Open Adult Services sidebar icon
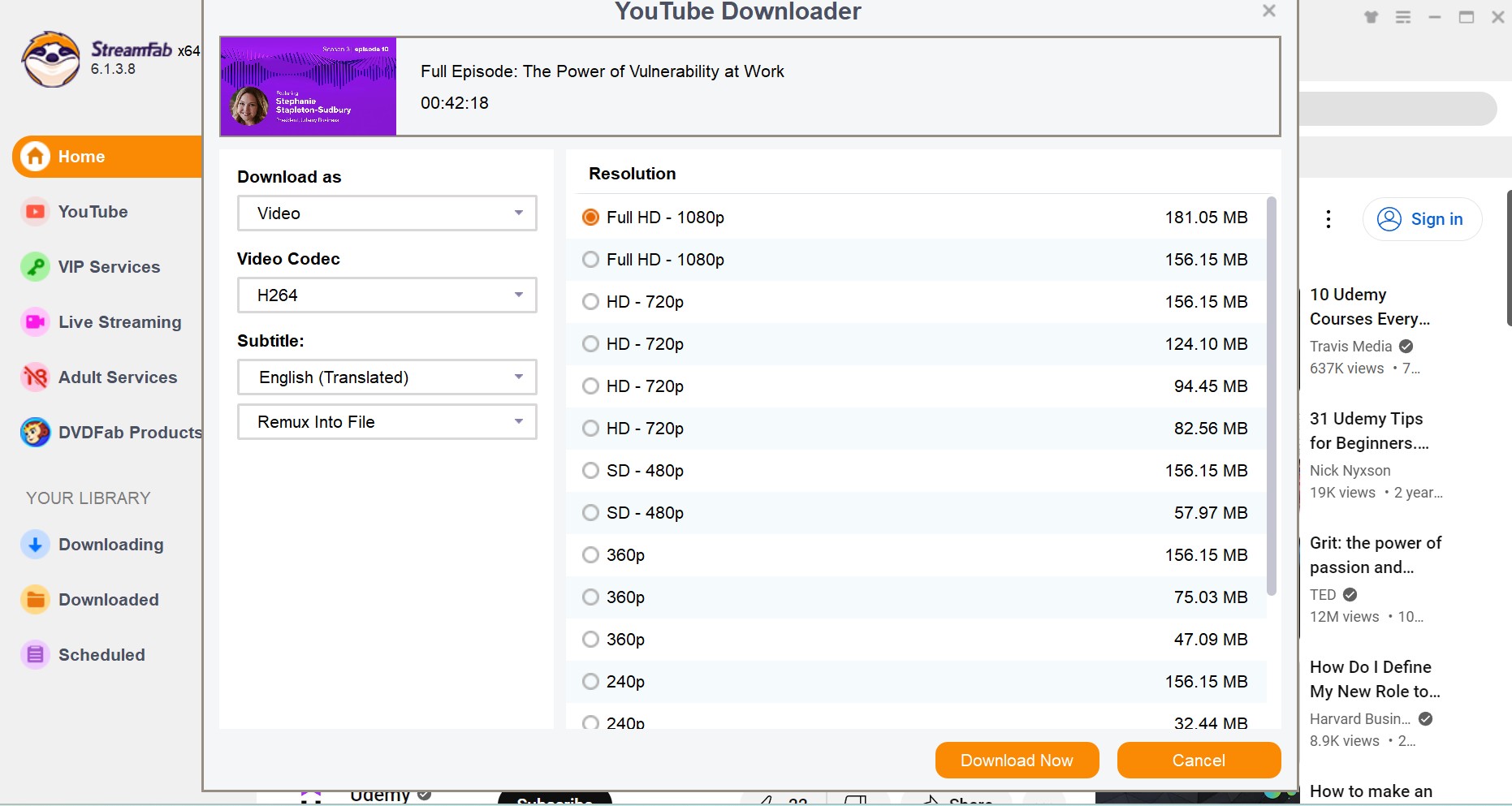Screen dimensions: 1512x806 pyautogui.click(x=35, y=377)
